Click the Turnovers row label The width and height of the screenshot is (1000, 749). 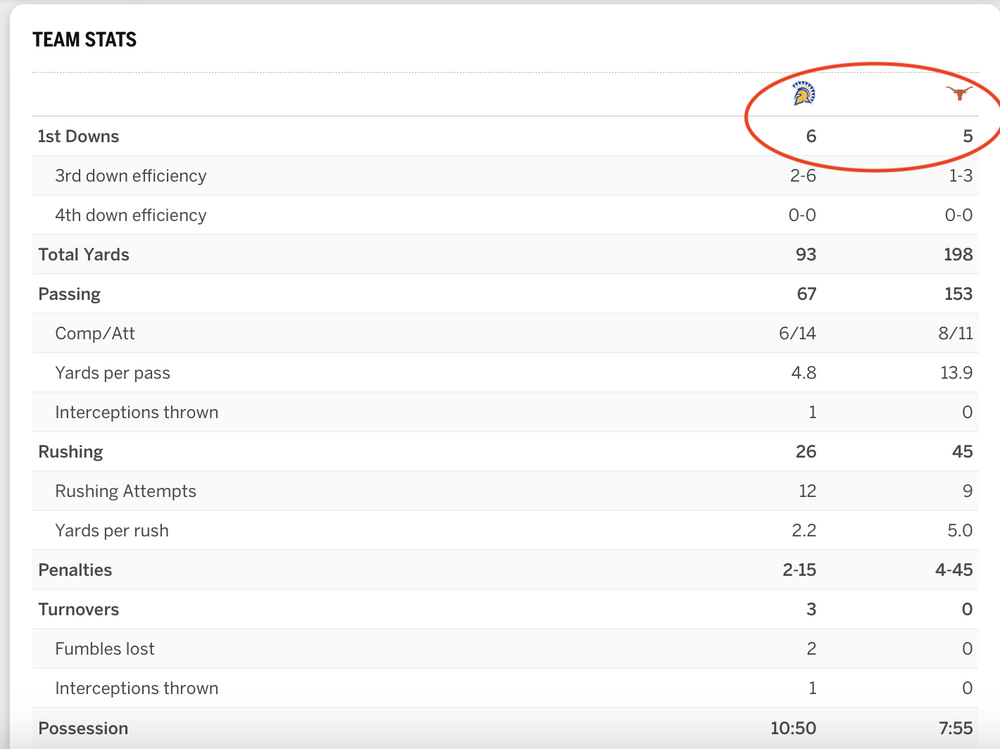(79, 610)
